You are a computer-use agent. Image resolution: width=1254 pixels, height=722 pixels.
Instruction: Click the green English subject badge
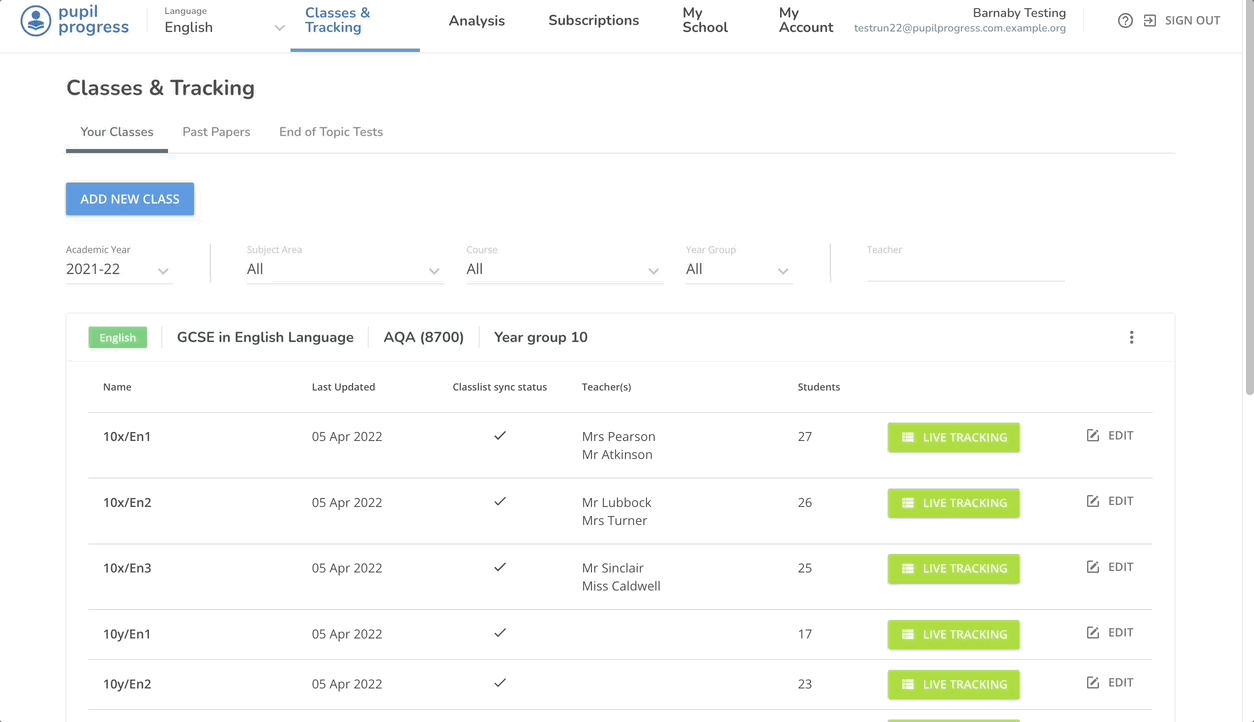(117, 337)
